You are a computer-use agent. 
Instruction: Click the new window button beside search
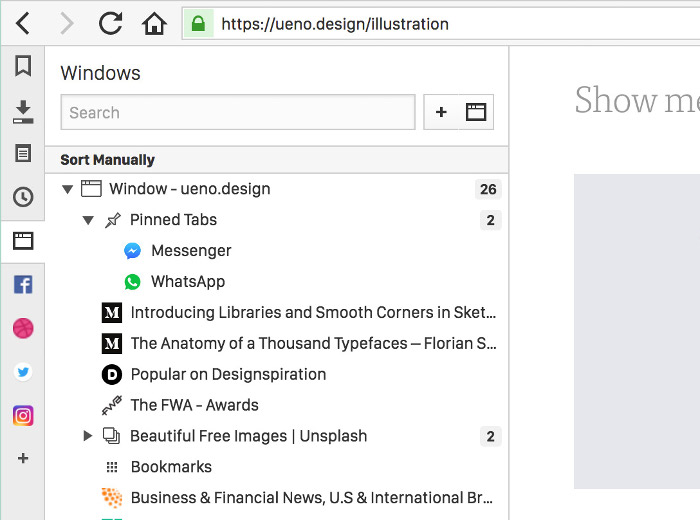pyautogui.click(x=476, y=113)
